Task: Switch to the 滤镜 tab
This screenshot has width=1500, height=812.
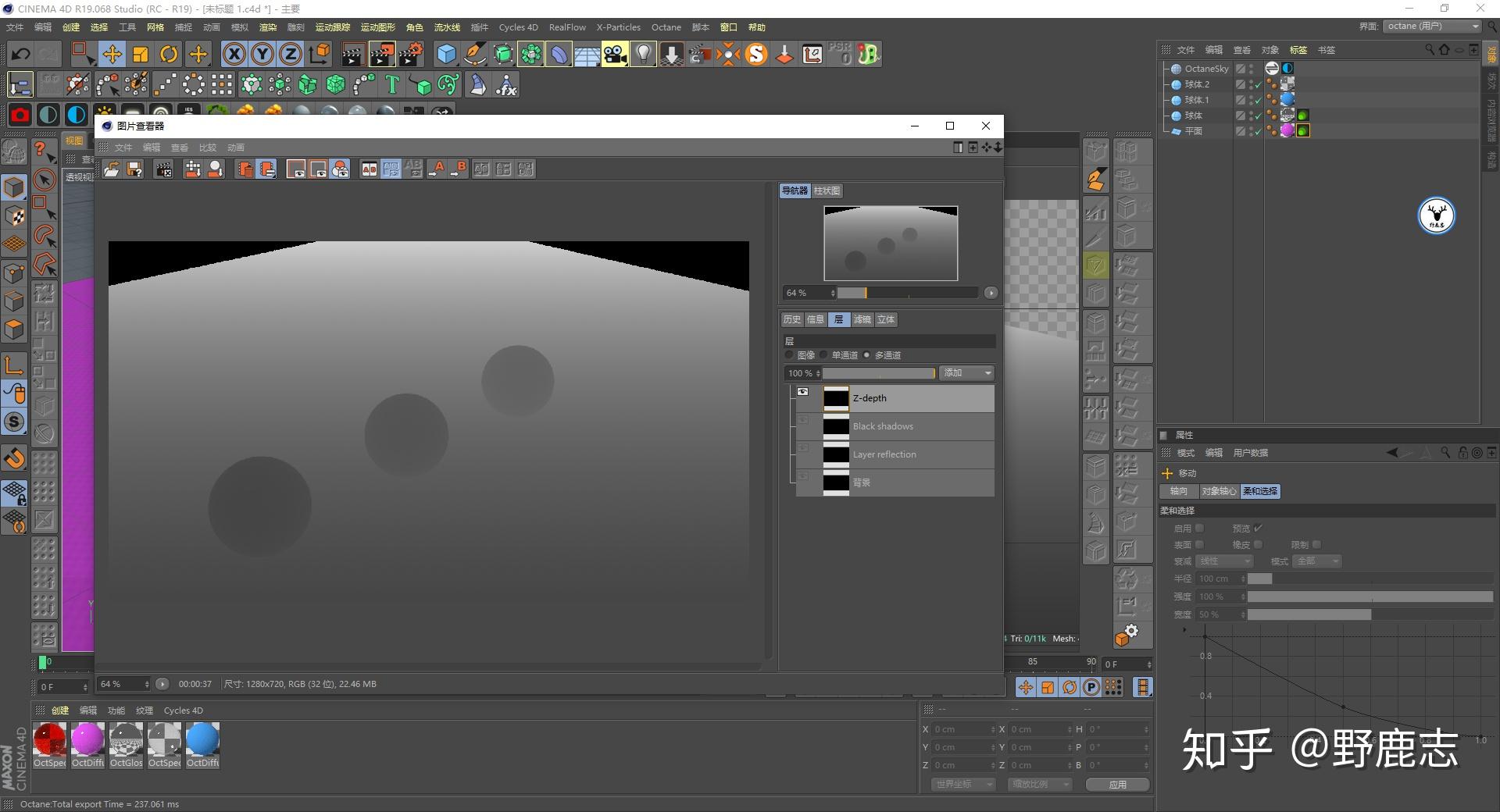Action: click(x=862, y=319)
